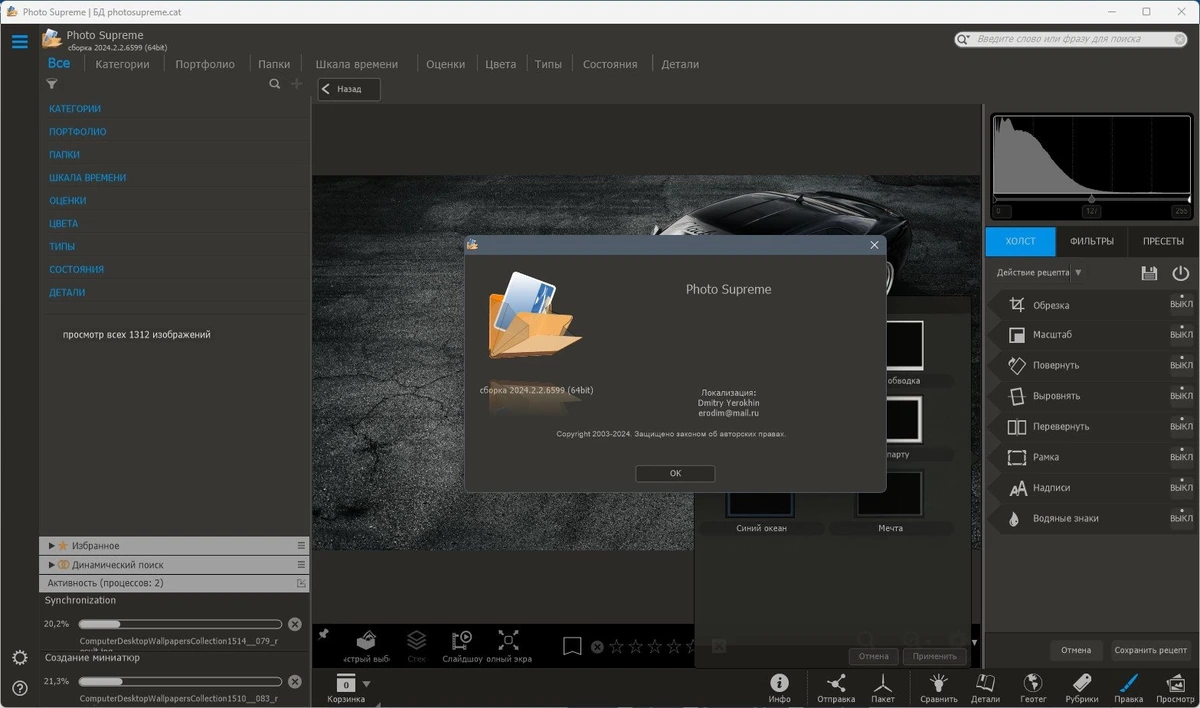
Task: Toggle Обрезка ВЫКЛ switch
Action: point(1182,305)
